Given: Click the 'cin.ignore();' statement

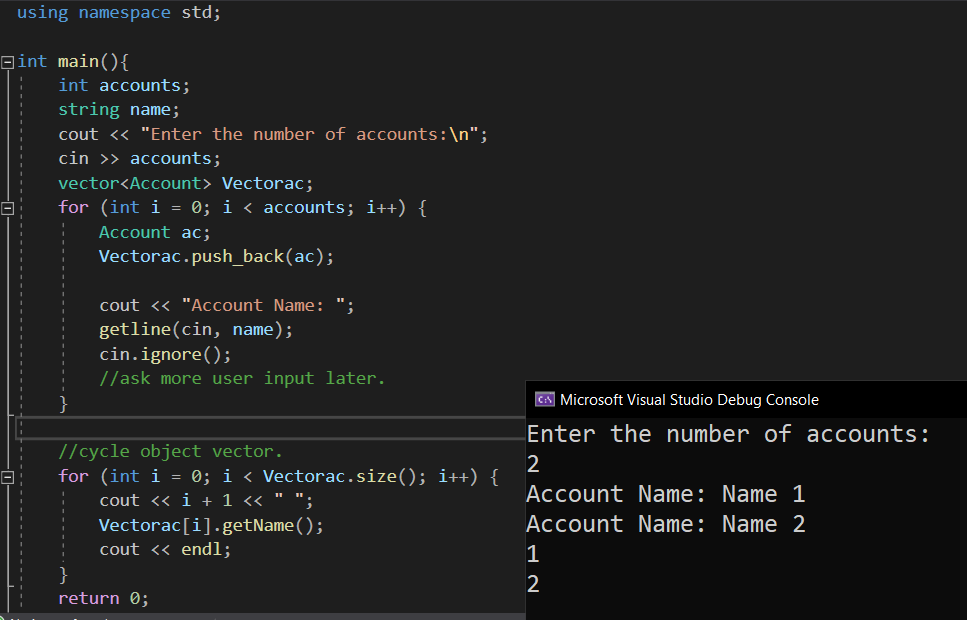Looking at the screenshot, I should (x=164, y=353).
